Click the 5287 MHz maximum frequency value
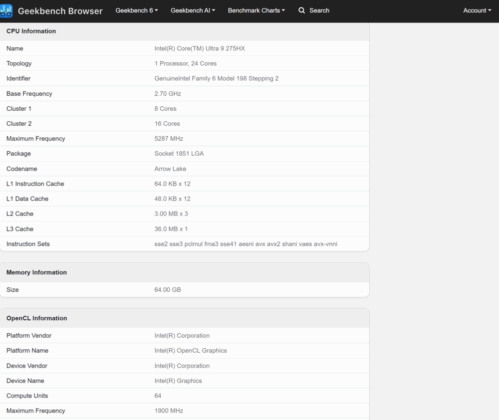Viewport: 499px width, 420px height. pos(169,139)
